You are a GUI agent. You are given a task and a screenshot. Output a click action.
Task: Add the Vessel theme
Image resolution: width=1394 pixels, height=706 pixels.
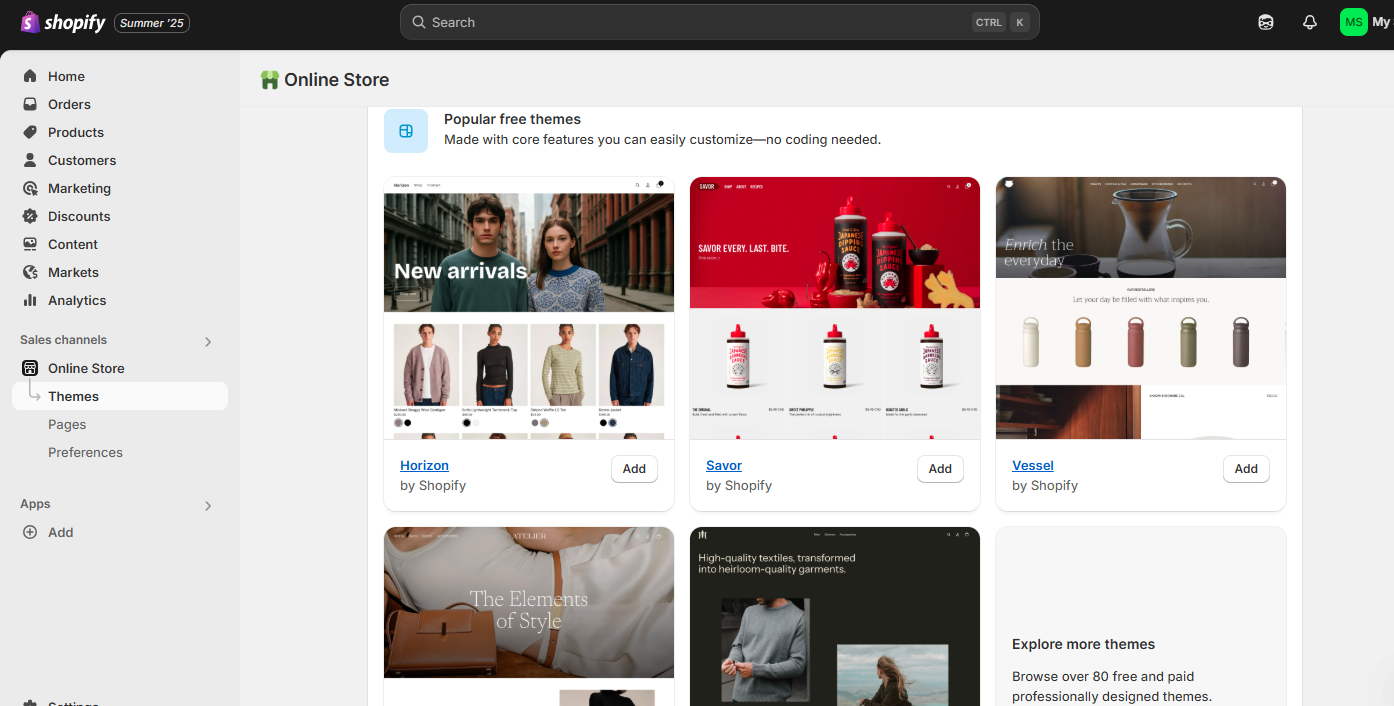(1246, 469)
